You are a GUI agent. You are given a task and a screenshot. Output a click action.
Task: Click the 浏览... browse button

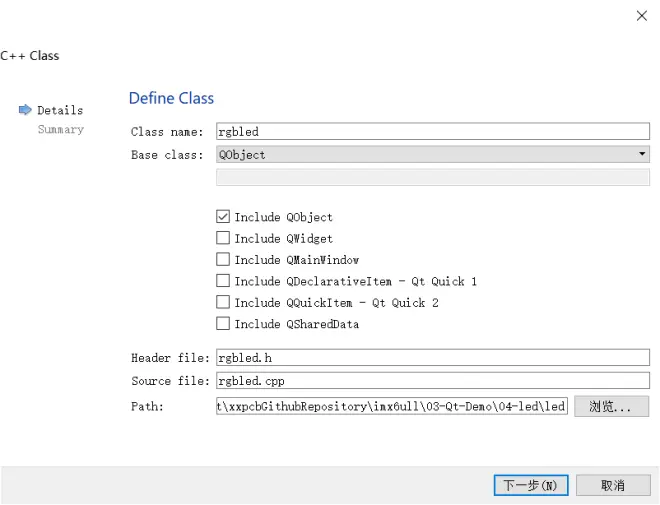click(612, 407)
